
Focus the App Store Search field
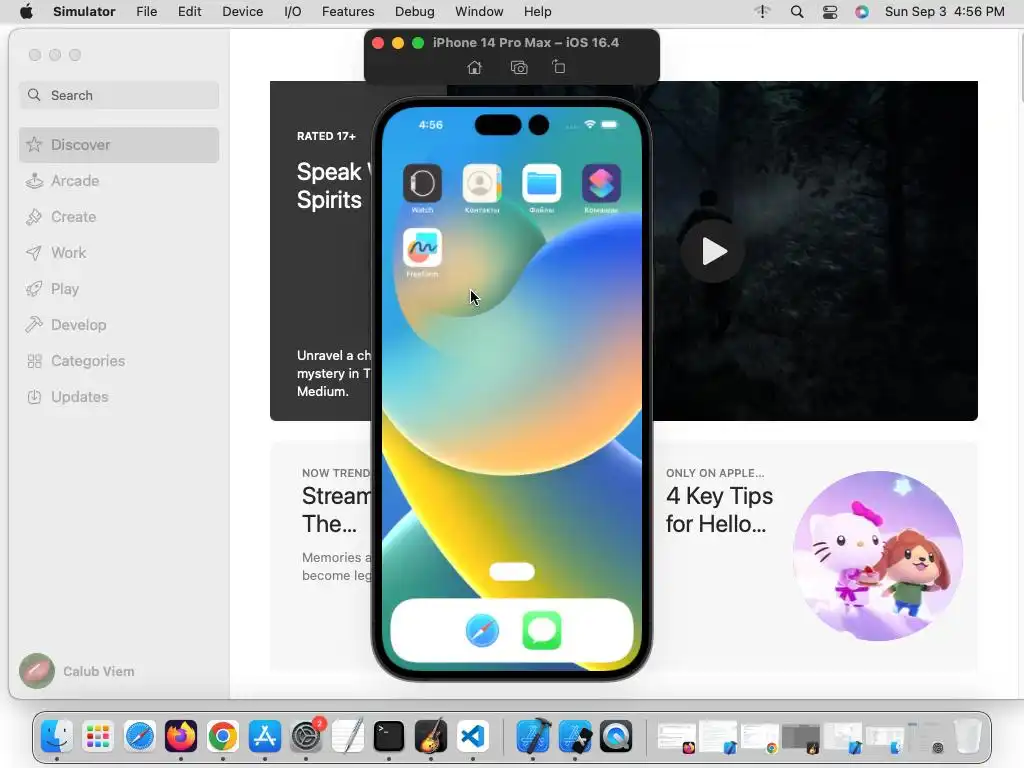click(x=119, y=95)
